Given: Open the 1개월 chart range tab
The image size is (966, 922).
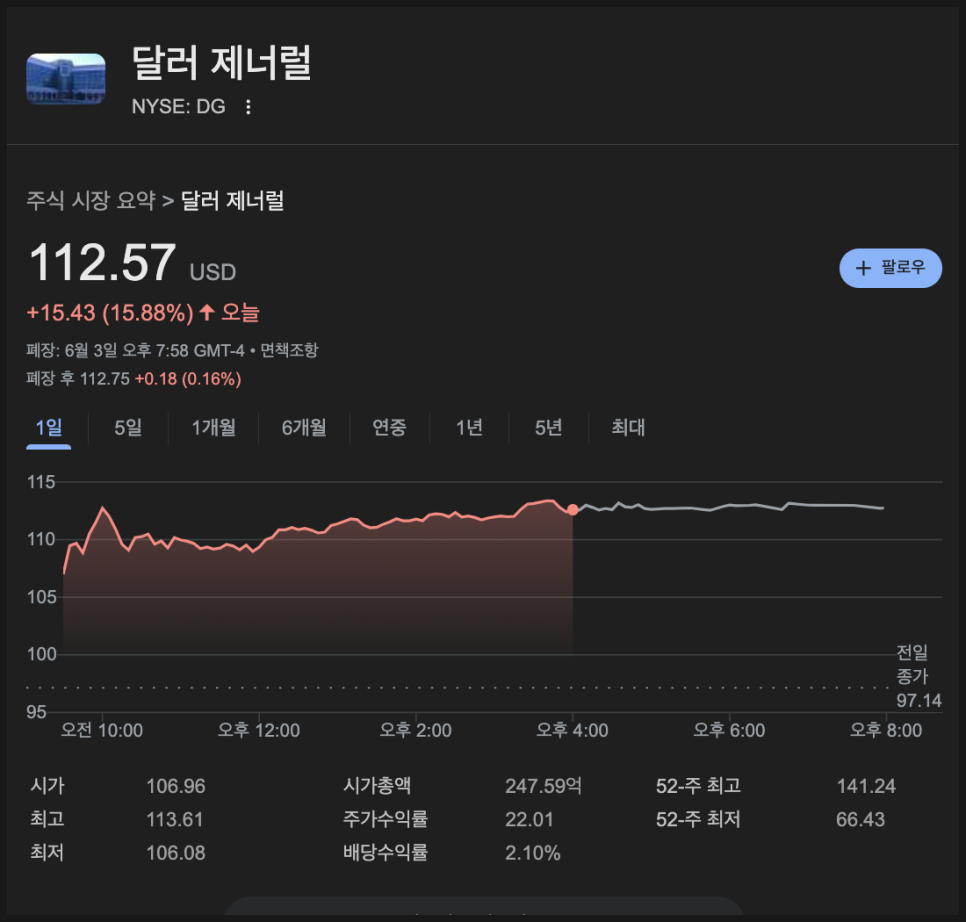Looking at the screenshot, I should 213,427.
